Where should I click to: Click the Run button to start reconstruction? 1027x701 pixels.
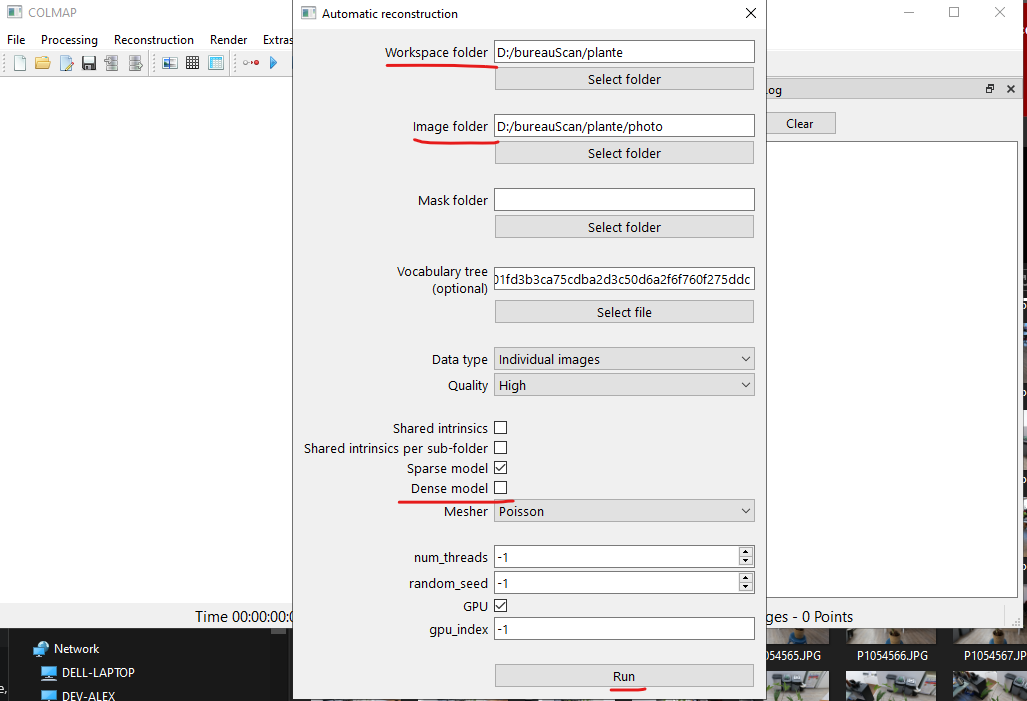(x=624, y=675)
